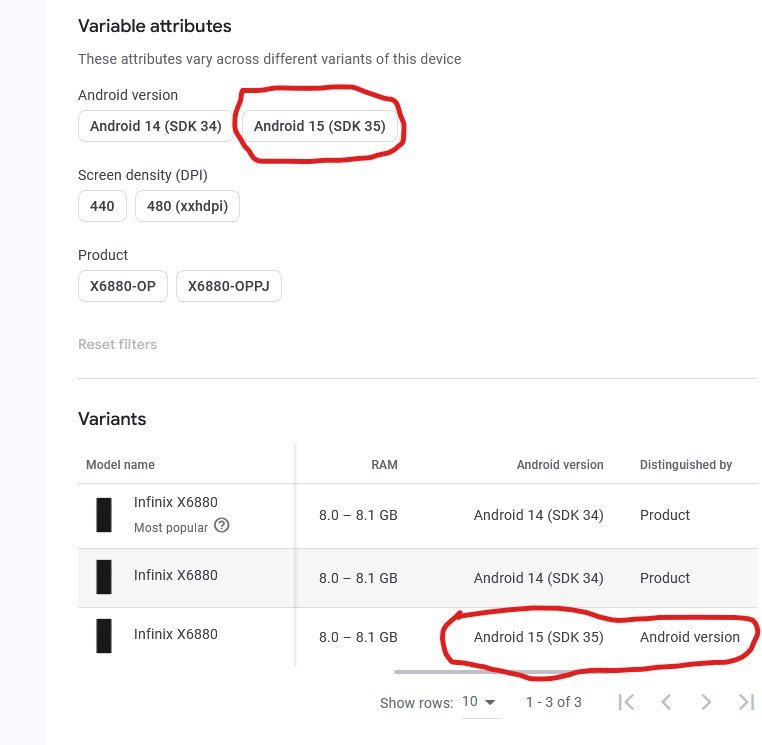Click the Reset filters link
The image size is (762, 745).
pyautogui.click(x=117, y=344)
